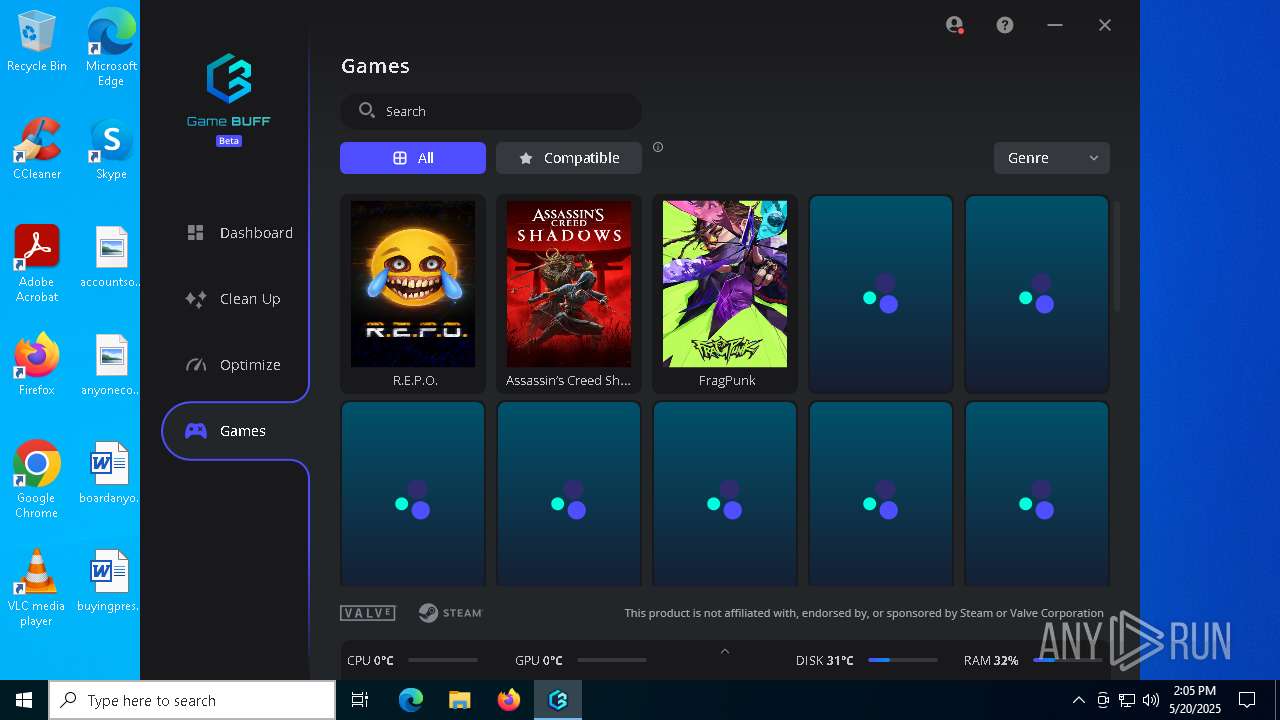This screenshot has width=1280, height=720.
Task: Click the Valve logo
Action: click(x=368, y=613)
